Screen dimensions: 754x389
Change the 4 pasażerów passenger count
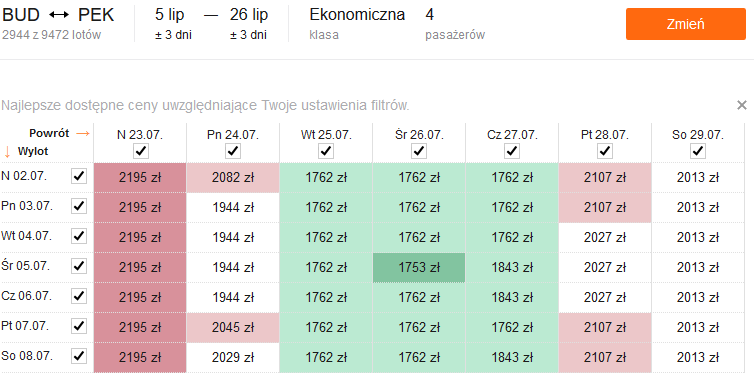pos(455,24)
